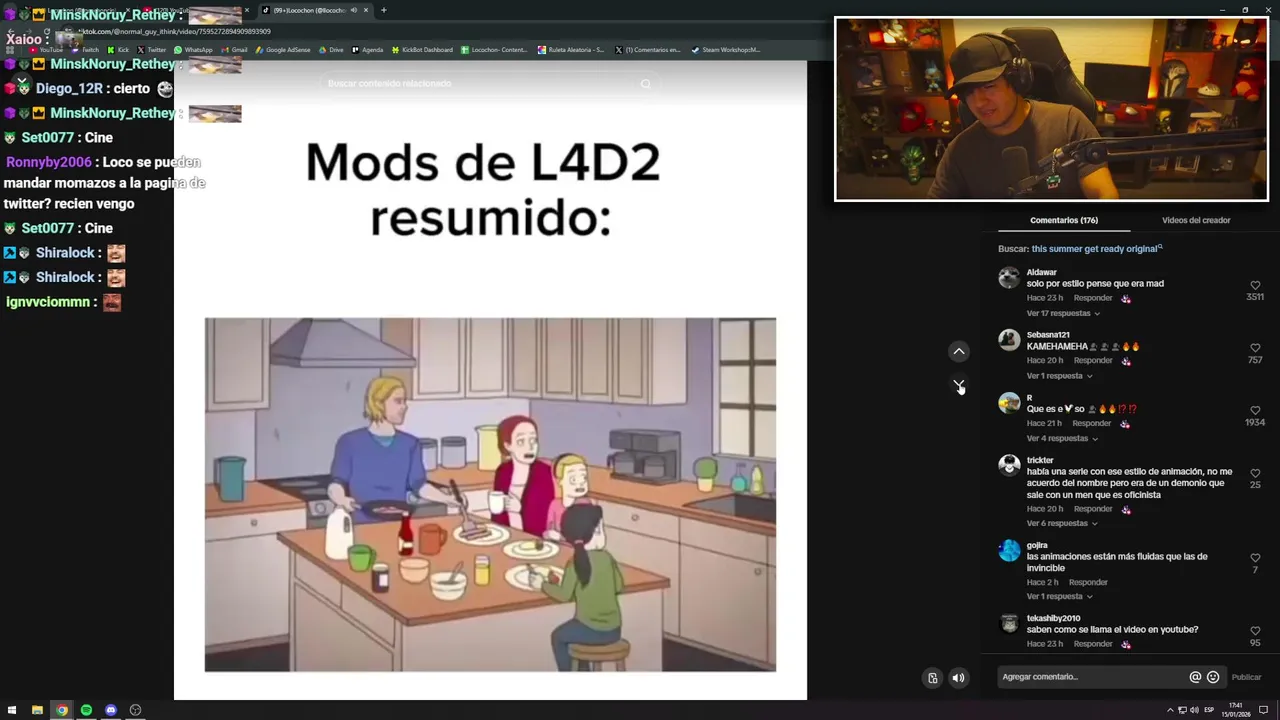The height and width of the screenshot is (720, 1280).
Task: Click 'Responder' on trickter's comment
Action: 1093,509
